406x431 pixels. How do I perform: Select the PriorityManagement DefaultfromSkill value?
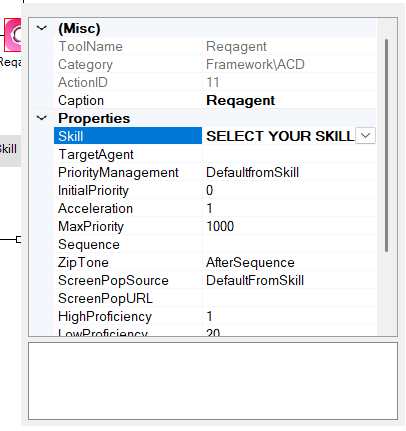[x=253, y=172]
